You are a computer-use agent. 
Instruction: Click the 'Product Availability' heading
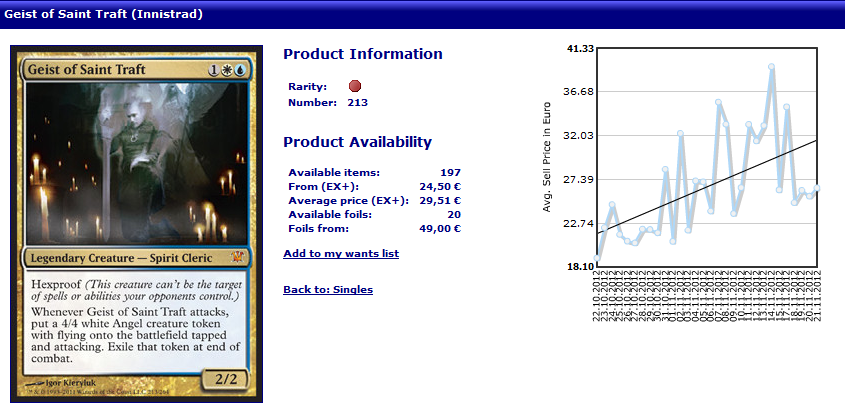pos(358,142)
